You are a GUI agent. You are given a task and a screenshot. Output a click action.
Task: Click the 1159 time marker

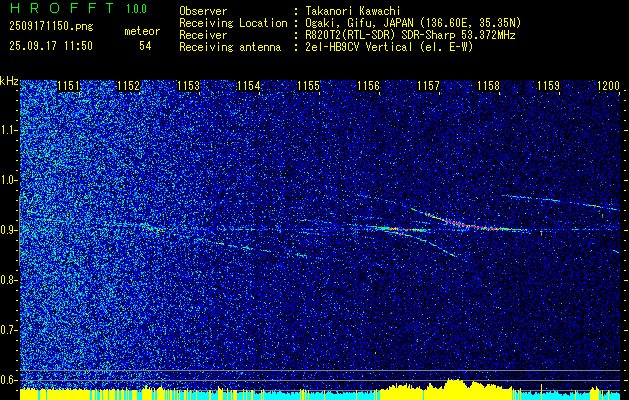(548, 86)
